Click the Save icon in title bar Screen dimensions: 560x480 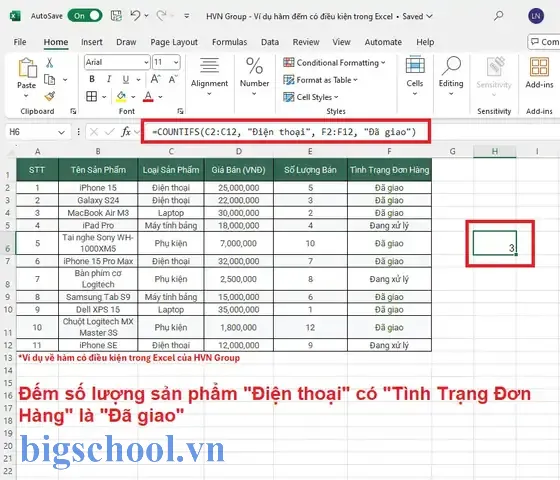[x=116, y=16]
